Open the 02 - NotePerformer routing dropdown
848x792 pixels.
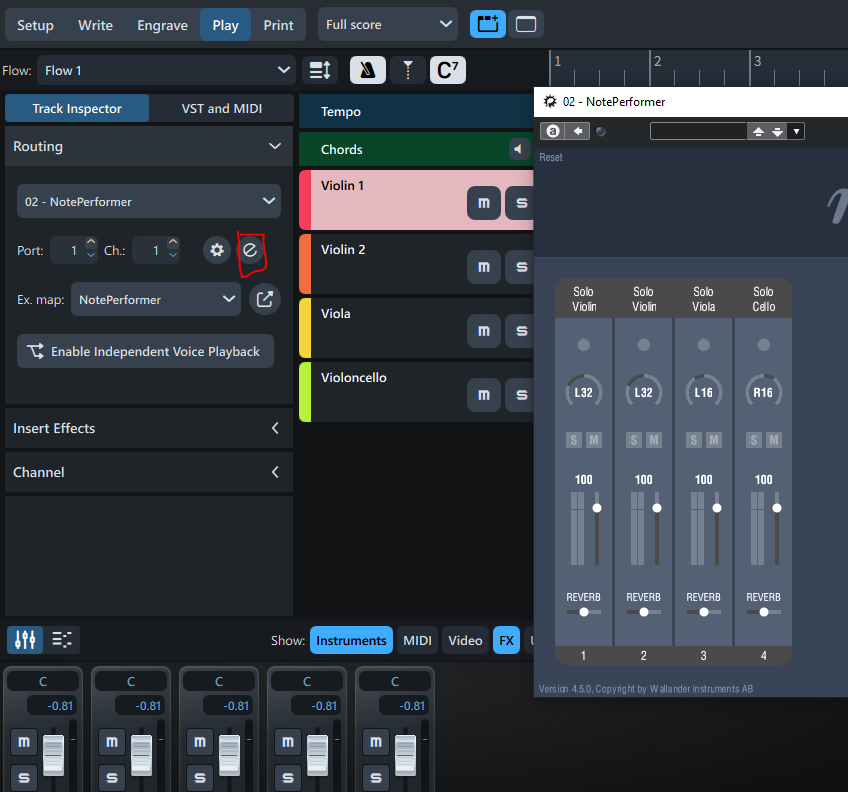[x=148, y=201]
